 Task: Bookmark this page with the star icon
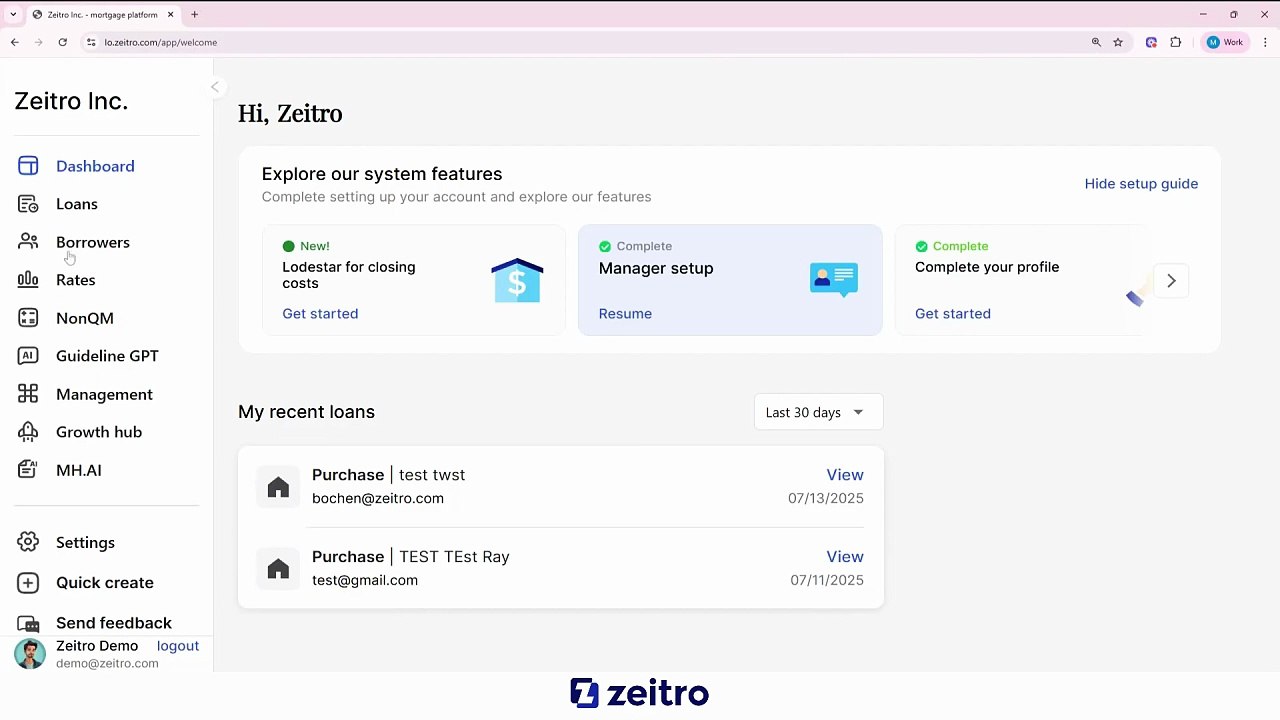tap(1118, 42)
